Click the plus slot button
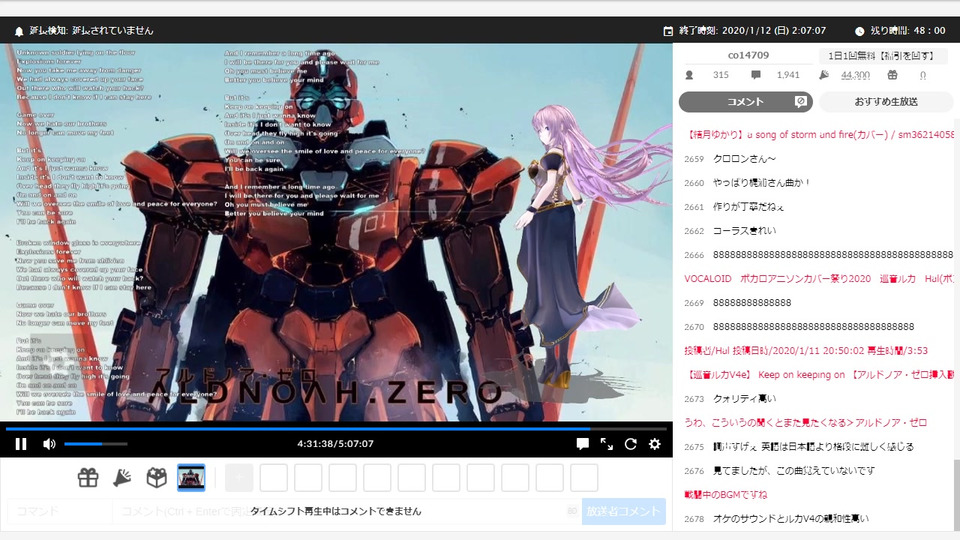 (239, 478)
